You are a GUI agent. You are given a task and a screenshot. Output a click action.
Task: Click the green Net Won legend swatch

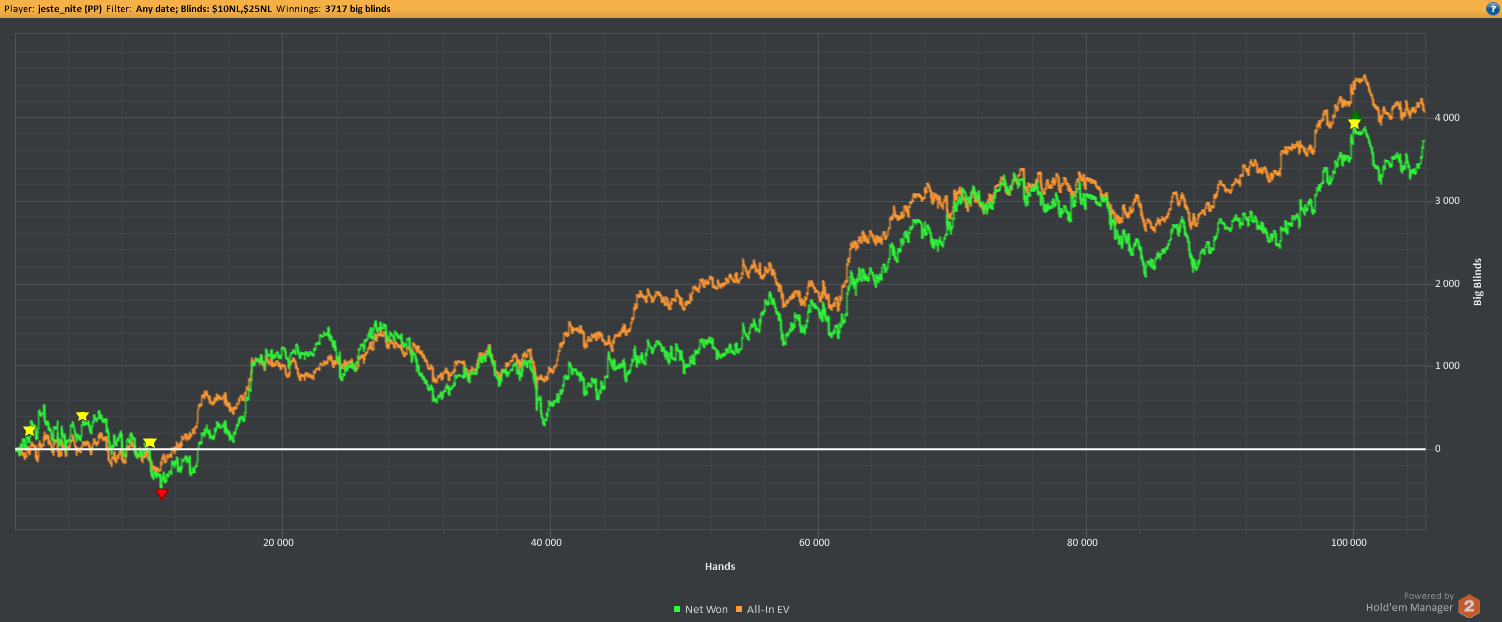tap(678, 609)
